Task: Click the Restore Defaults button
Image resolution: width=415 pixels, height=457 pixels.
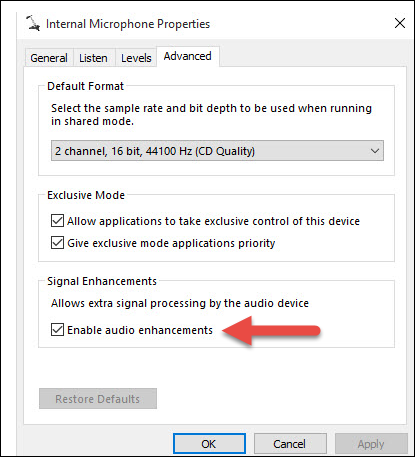Action: [x=98, y=399]
